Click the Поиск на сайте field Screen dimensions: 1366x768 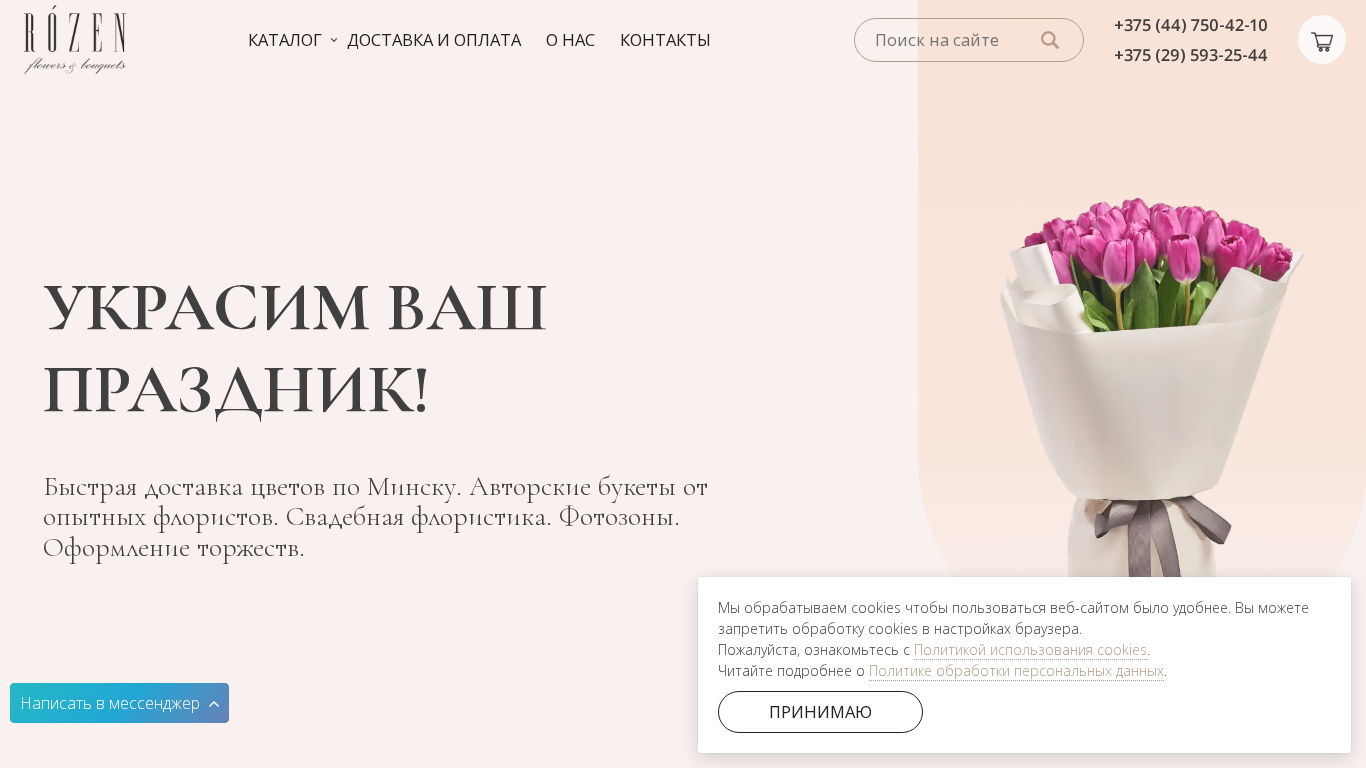950,40
